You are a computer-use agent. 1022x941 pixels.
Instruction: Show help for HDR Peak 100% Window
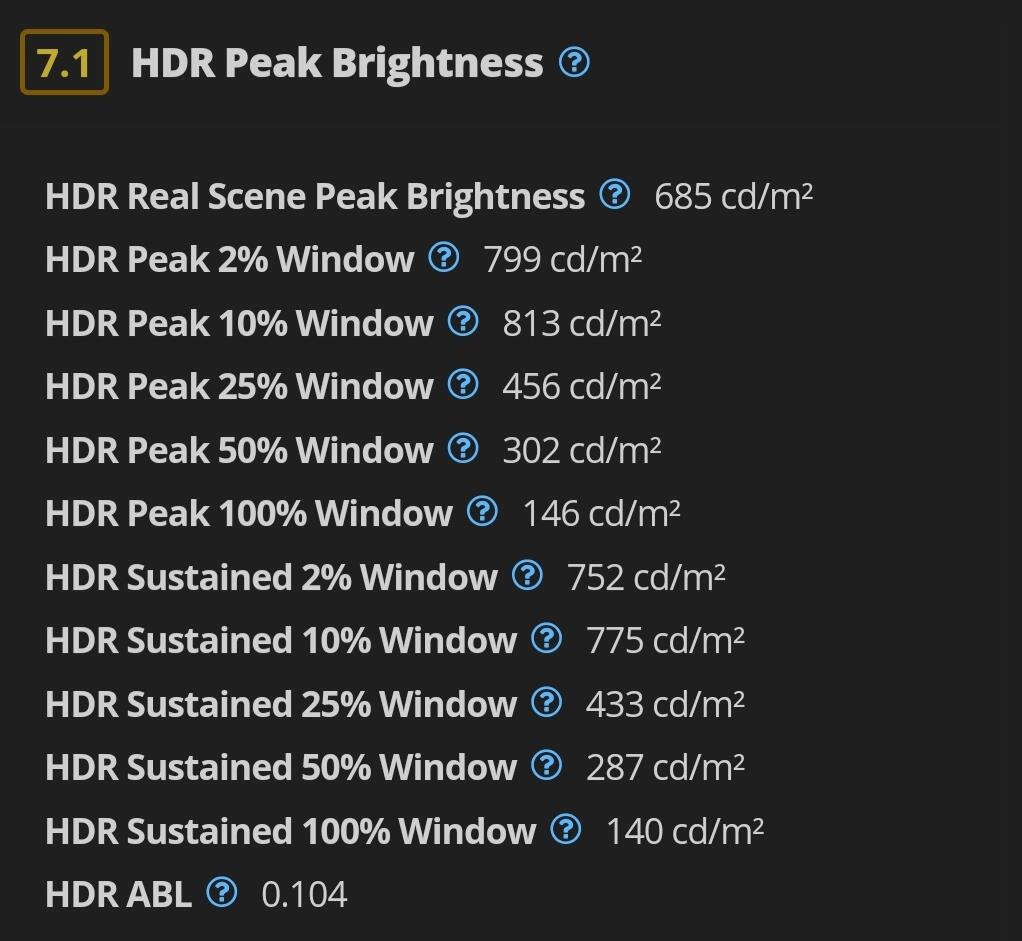tap(483, 512)
